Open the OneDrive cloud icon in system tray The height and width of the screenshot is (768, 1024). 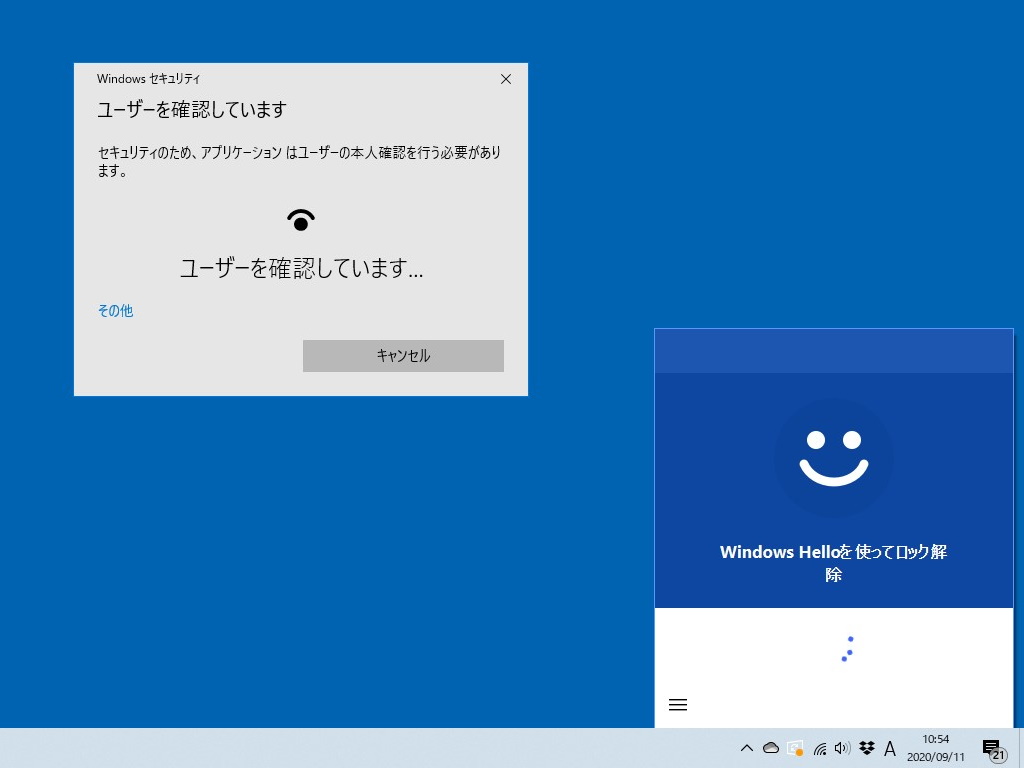point(771,748)
